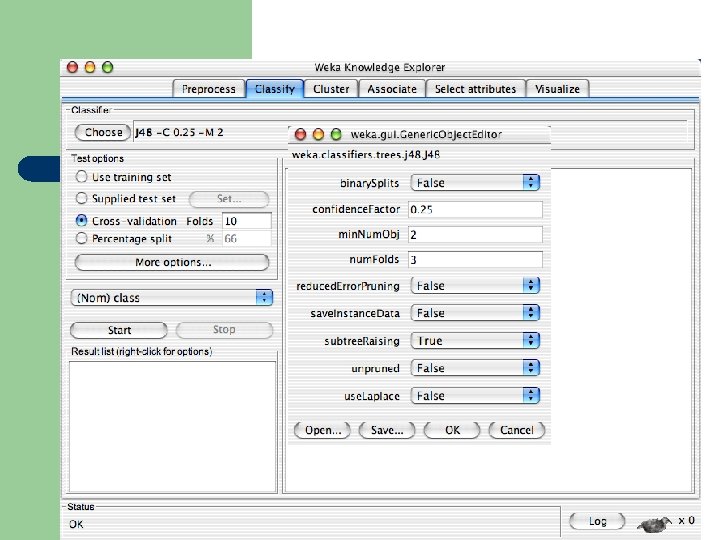Select the Percentage split option
Screen dimensions: 720x540
(81, 238)
